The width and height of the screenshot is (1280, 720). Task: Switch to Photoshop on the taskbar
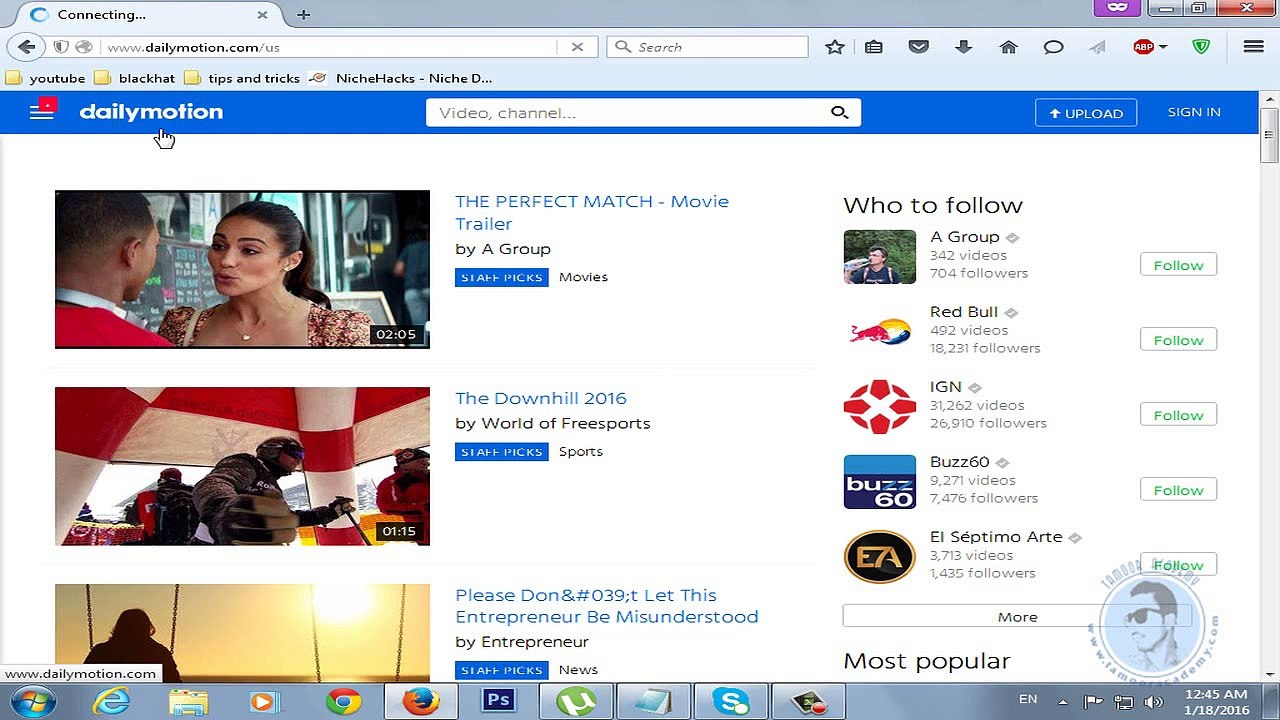click(497, 702)
